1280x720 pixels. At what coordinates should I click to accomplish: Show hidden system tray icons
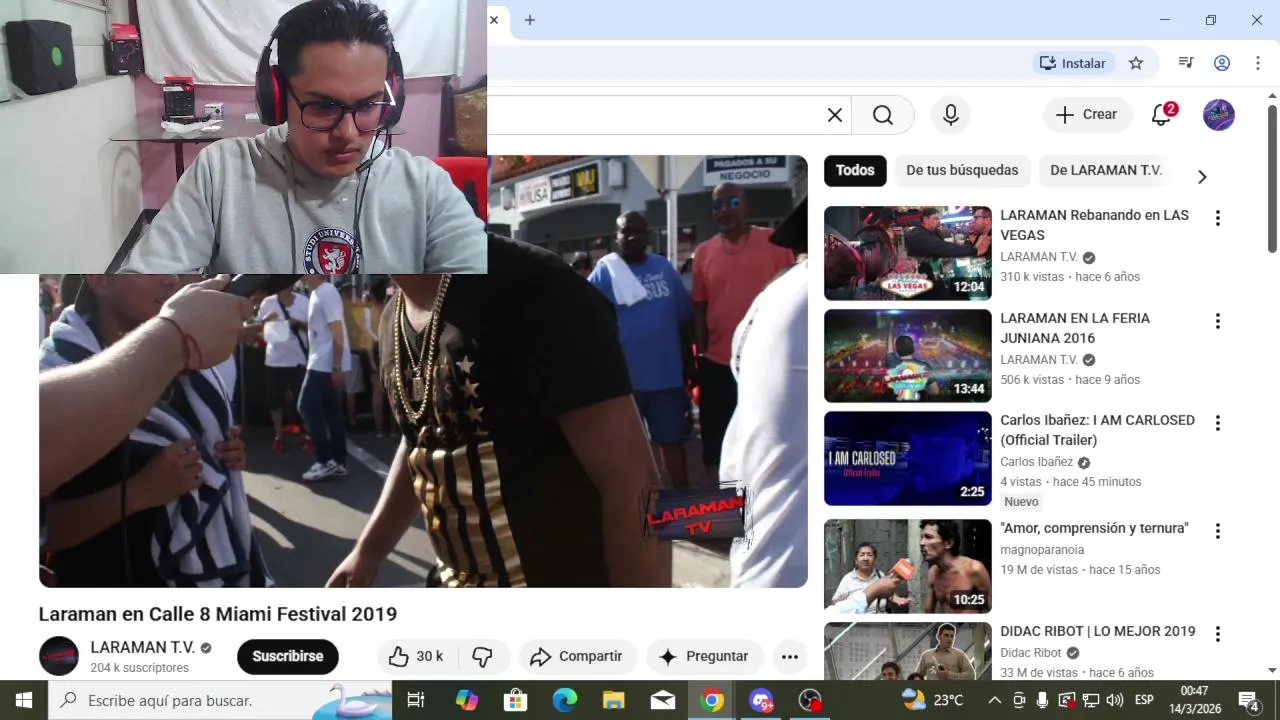pos(995,700)
